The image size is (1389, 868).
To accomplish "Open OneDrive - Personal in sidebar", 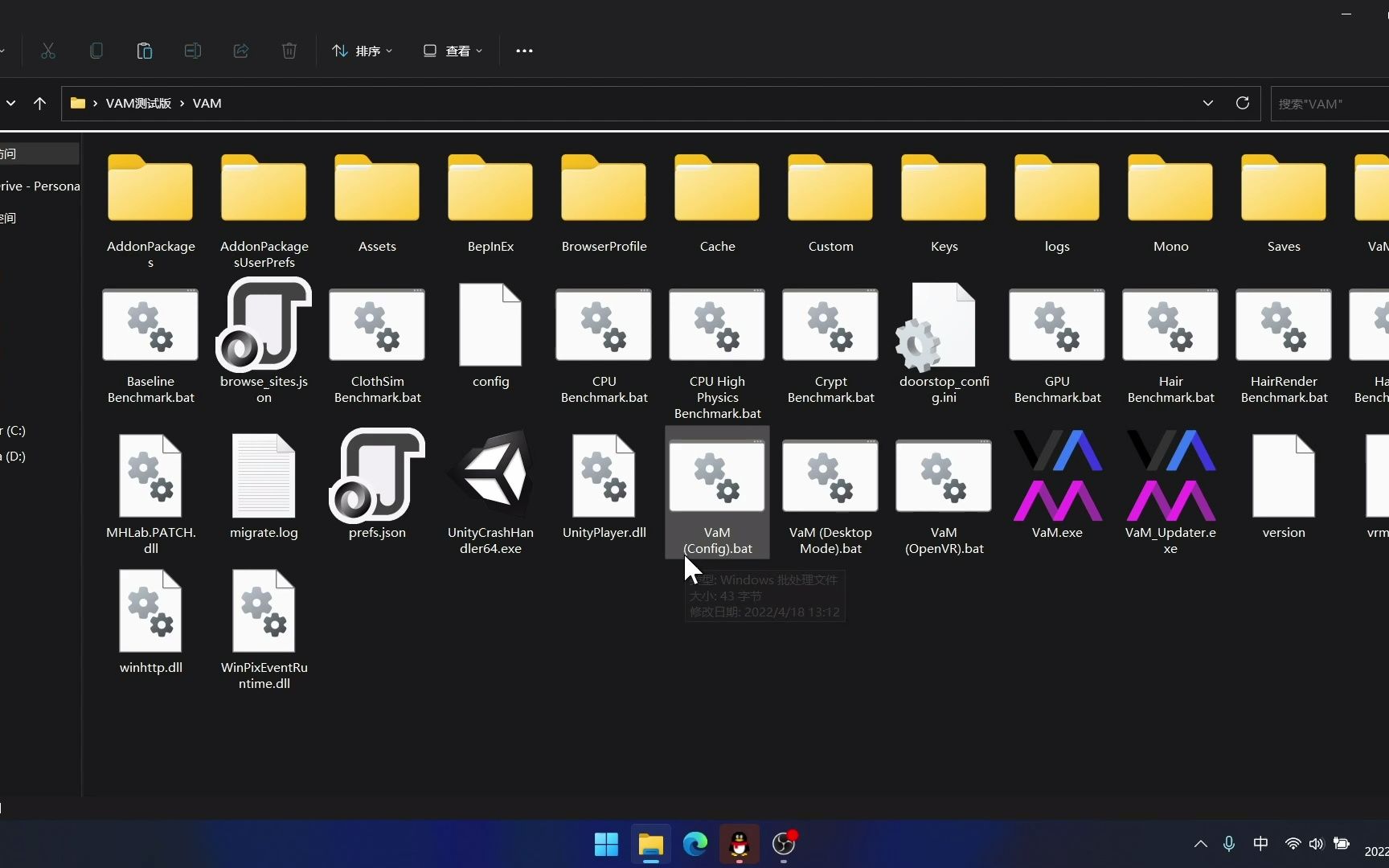I will (x=39, y=186).
